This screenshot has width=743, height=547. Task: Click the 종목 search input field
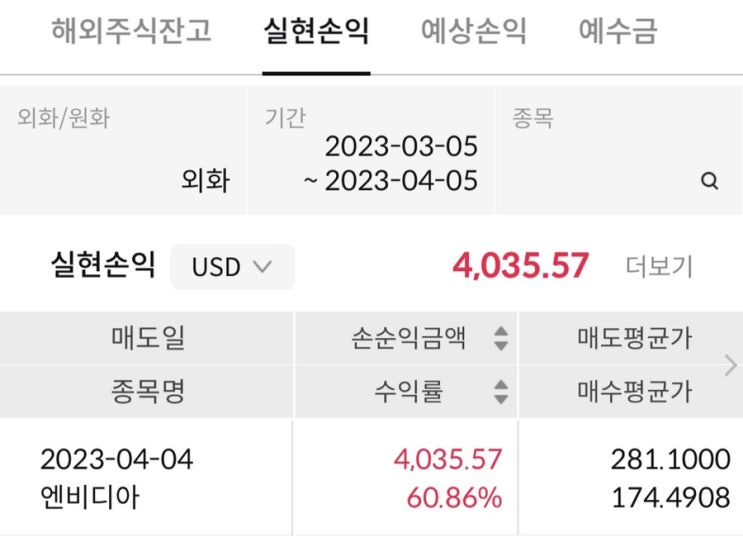(619, 150)
